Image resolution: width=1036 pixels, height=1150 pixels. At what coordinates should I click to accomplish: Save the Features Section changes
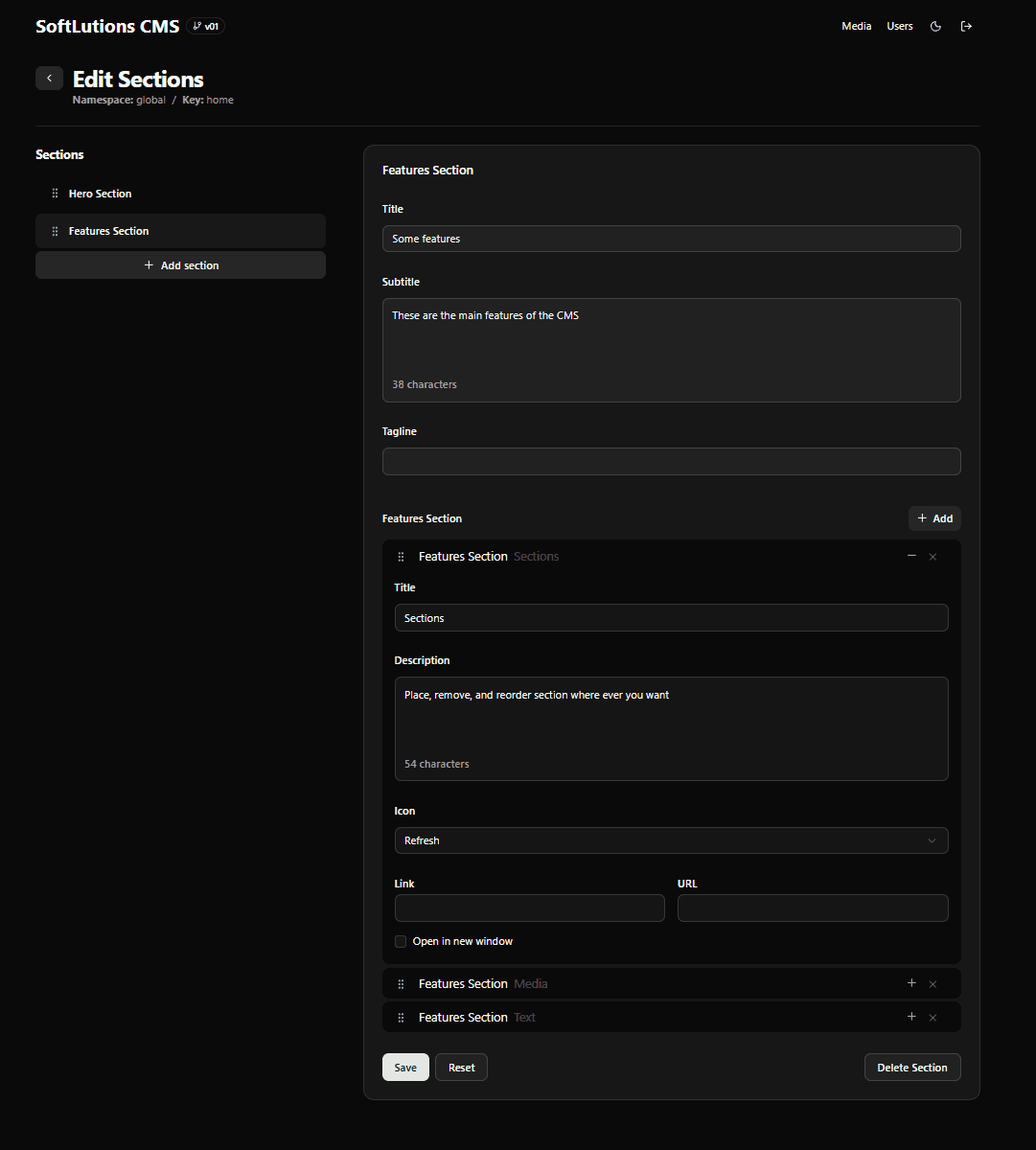click(x=405, y=1067)
